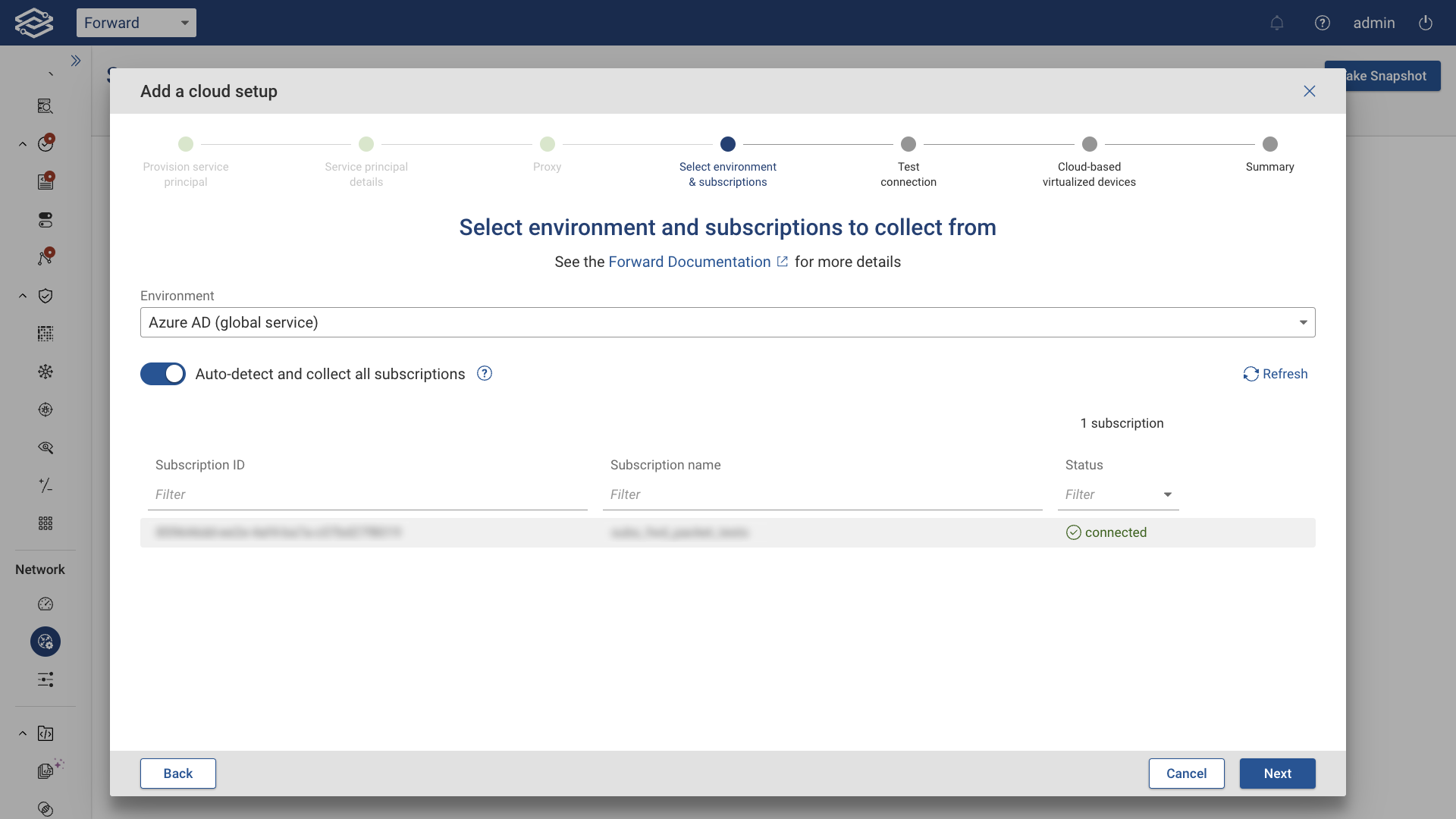Image resolution: width=1456 pixels, height=819 pixels.
Task: Click the Forward Documentation link
Action: [689, 262]
